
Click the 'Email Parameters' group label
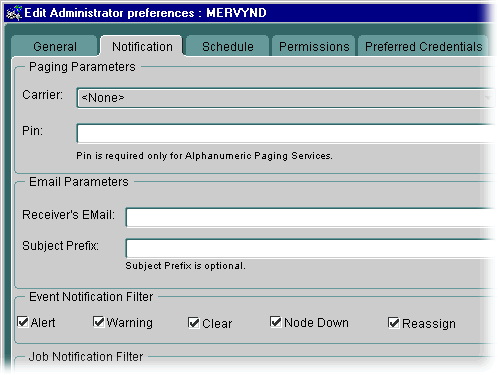point(79,182)
